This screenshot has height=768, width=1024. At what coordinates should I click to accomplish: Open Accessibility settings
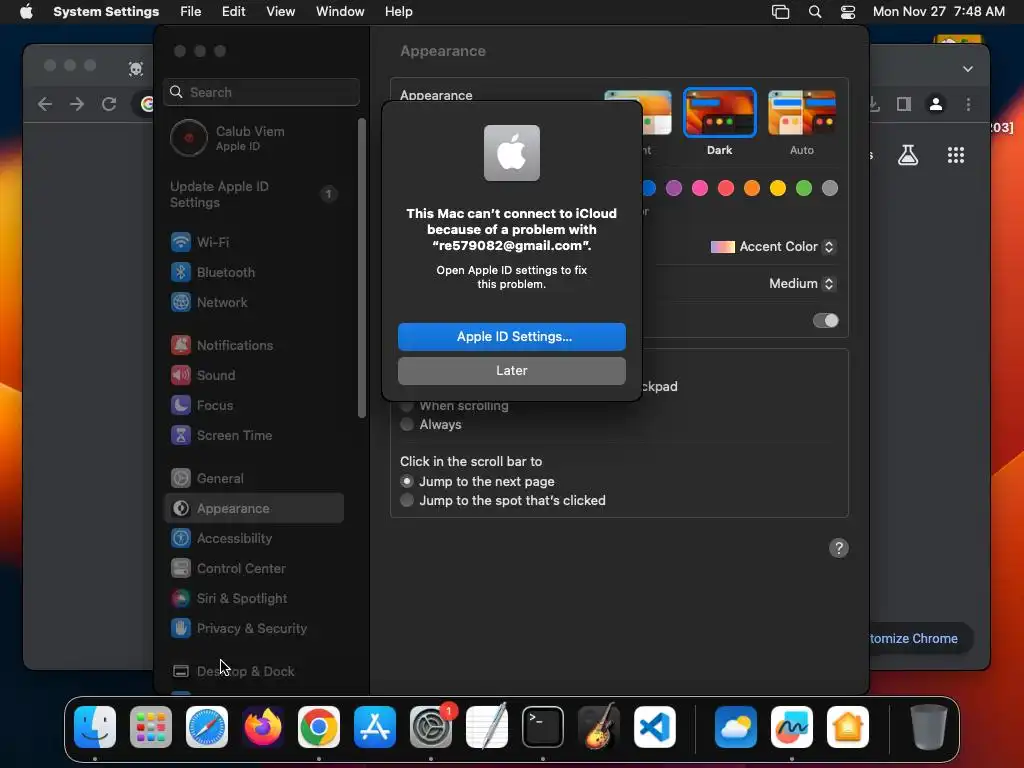(254, 539)
